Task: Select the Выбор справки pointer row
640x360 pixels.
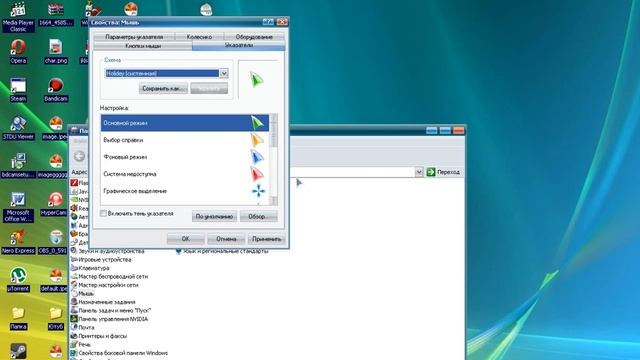Action: 185,140
